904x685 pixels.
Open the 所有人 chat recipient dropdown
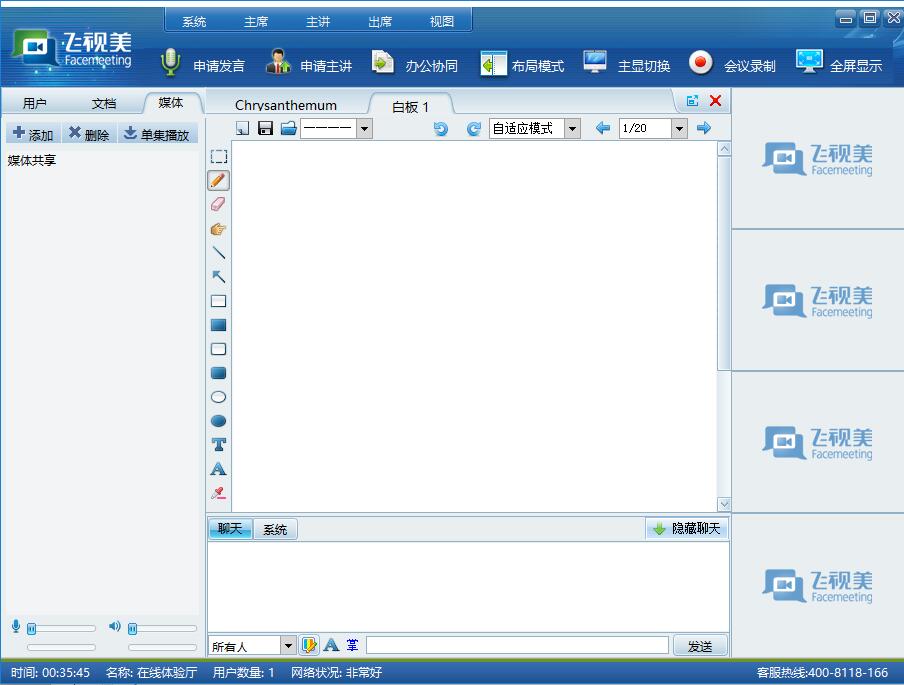click(288, 646)
